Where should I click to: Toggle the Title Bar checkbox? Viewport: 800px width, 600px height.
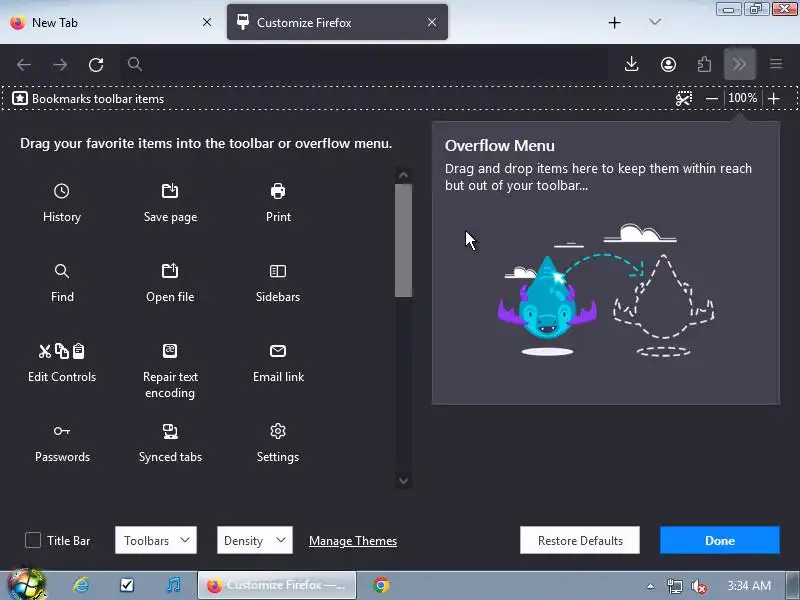coord(33,540)
